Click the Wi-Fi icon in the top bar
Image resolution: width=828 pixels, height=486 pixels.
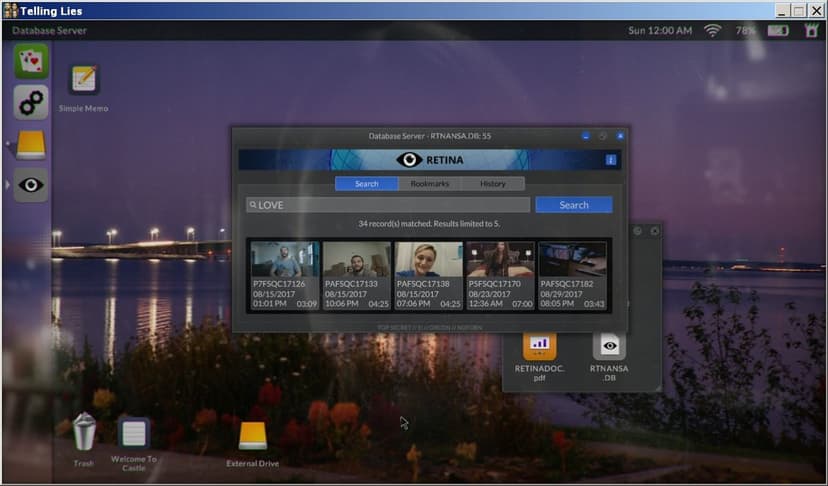coord(712,31)
